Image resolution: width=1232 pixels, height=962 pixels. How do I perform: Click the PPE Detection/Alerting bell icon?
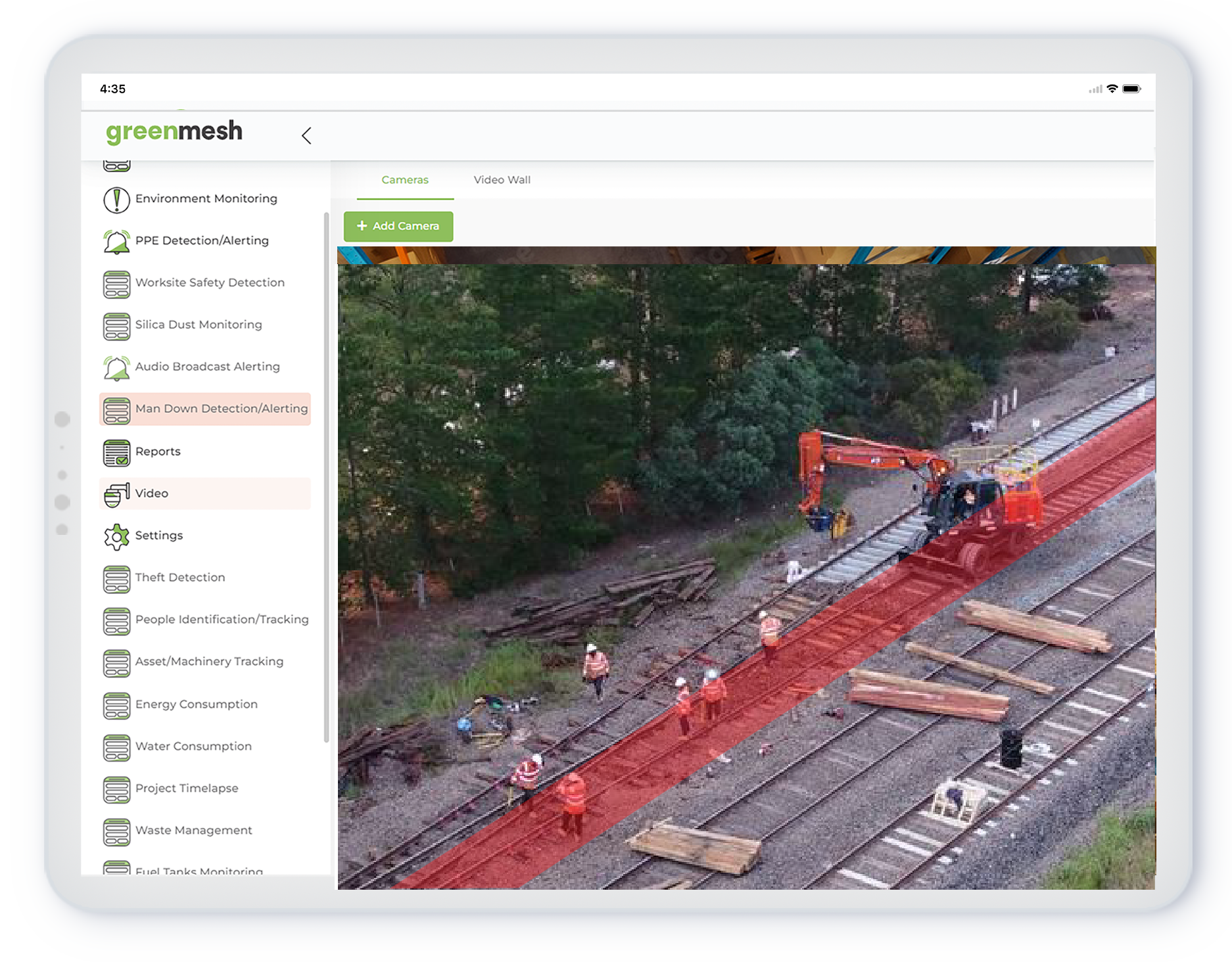tap(116, 241)
